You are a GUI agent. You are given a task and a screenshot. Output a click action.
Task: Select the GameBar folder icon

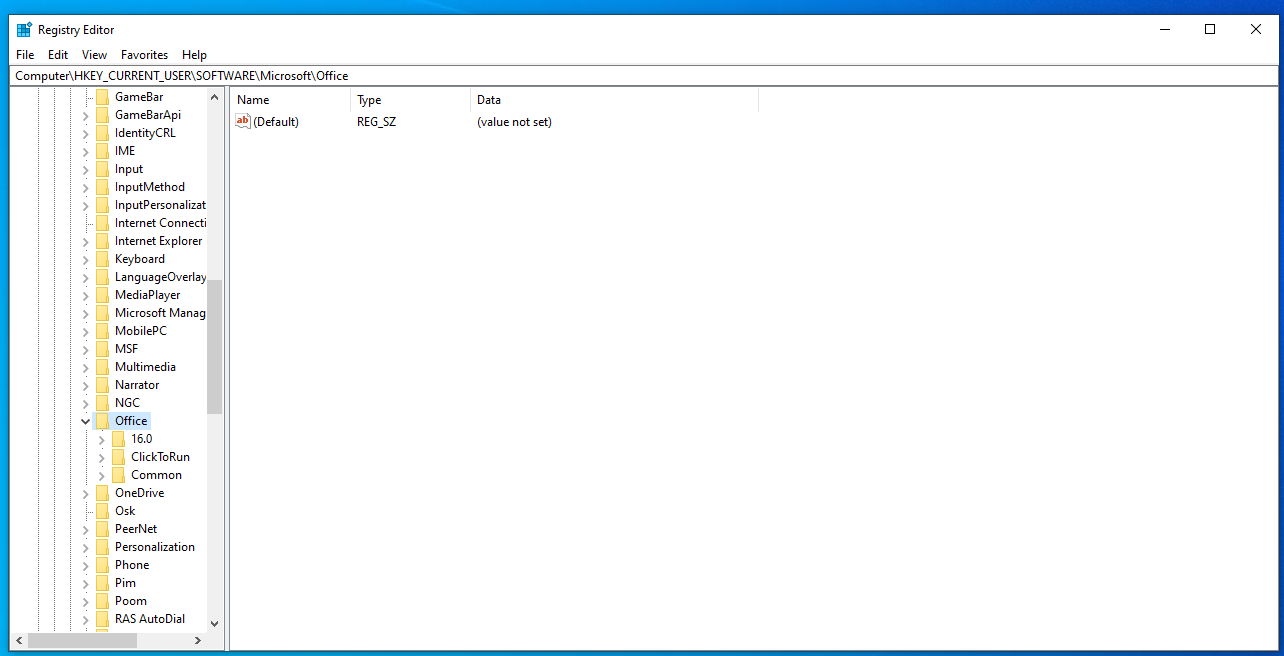[x=102, y=97]
